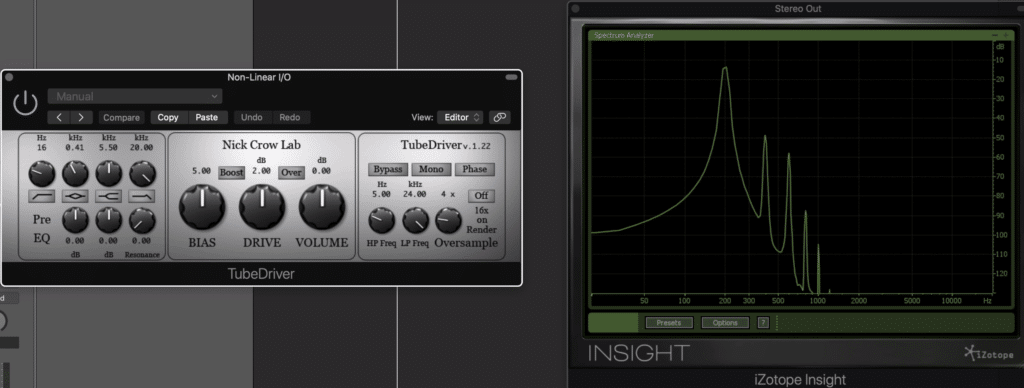Open the View Editor dropdown
The image size is (1024, 388).
point(460,118)
